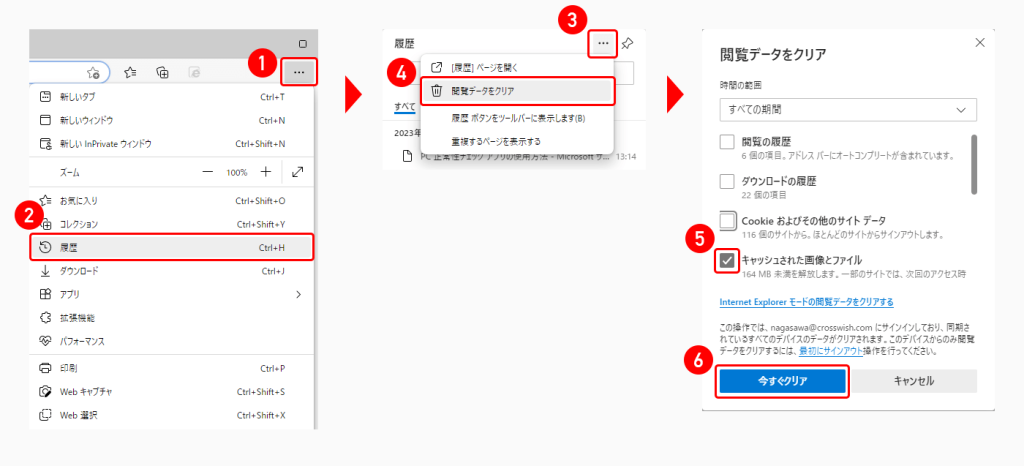The width and height of the screenshot is (1024, 466).
Task: Check the ダウンロードの履歴 checkbox
Action: [728, 181]
